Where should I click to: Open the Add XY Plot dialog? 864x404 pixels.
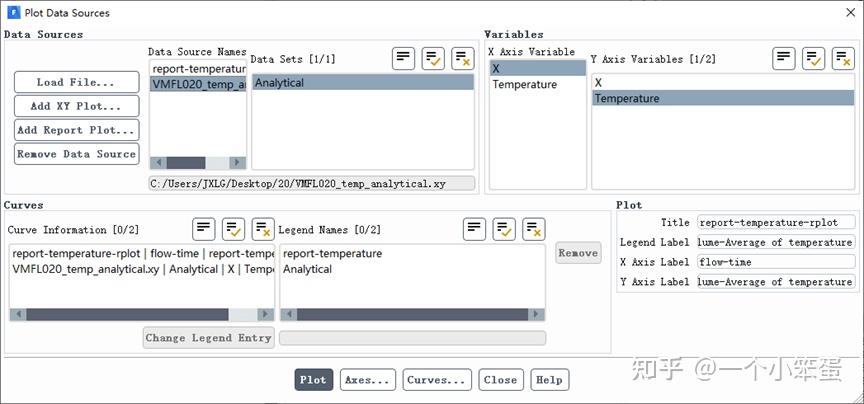(x=76, y=106)
